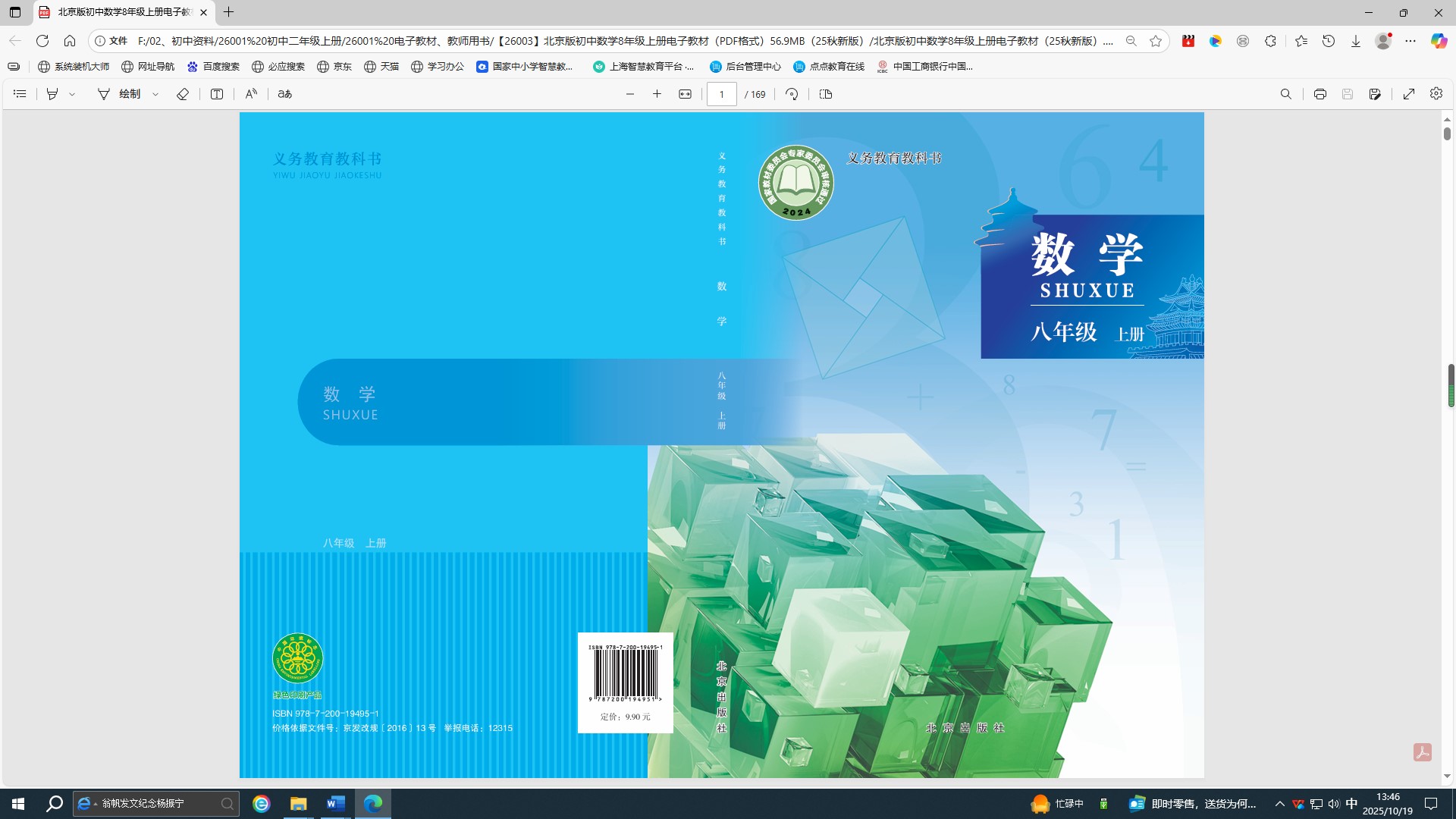Toggle fit to width page view

tap(685, 94)
